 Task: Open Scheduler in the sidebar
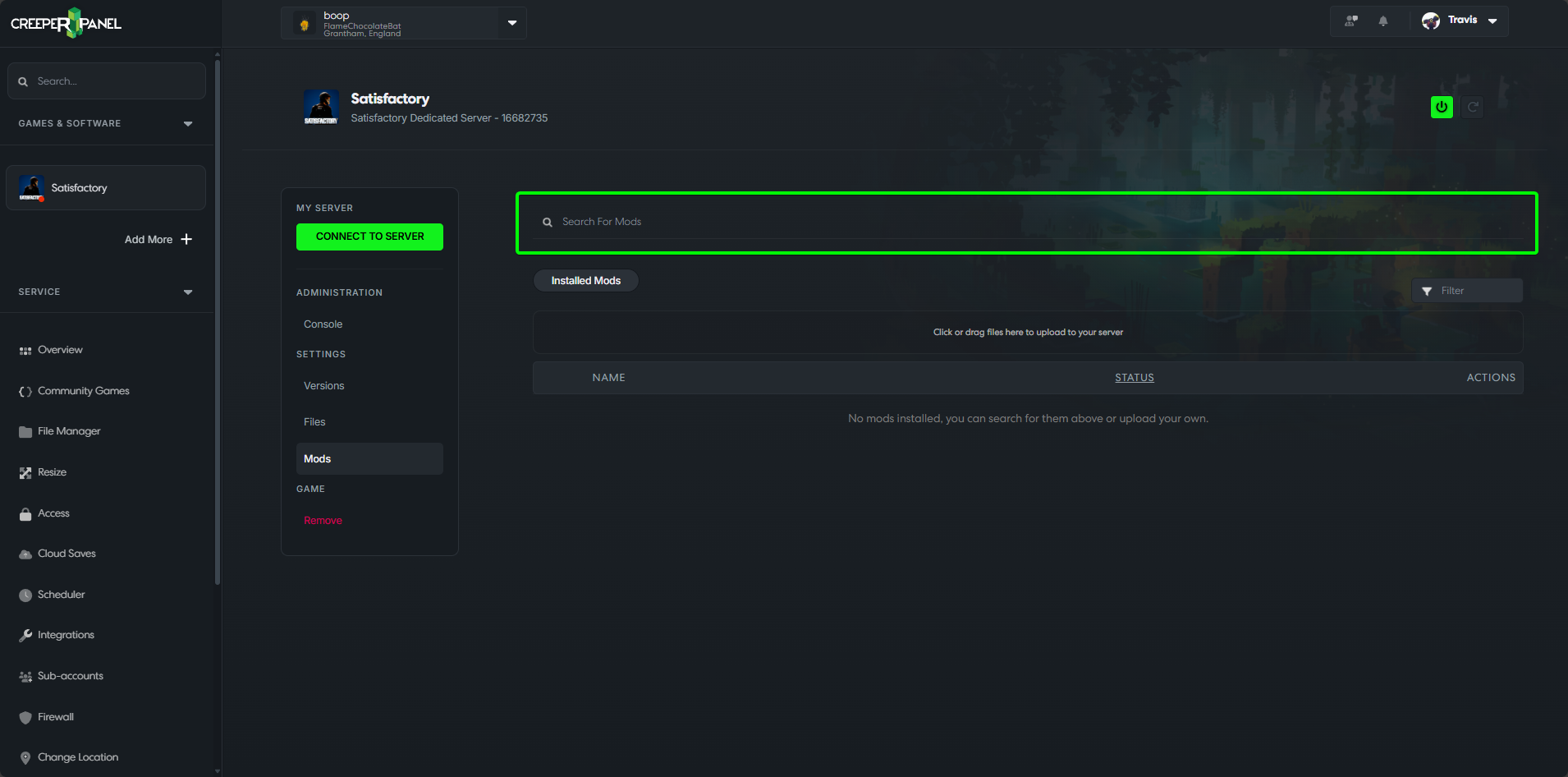61,595
